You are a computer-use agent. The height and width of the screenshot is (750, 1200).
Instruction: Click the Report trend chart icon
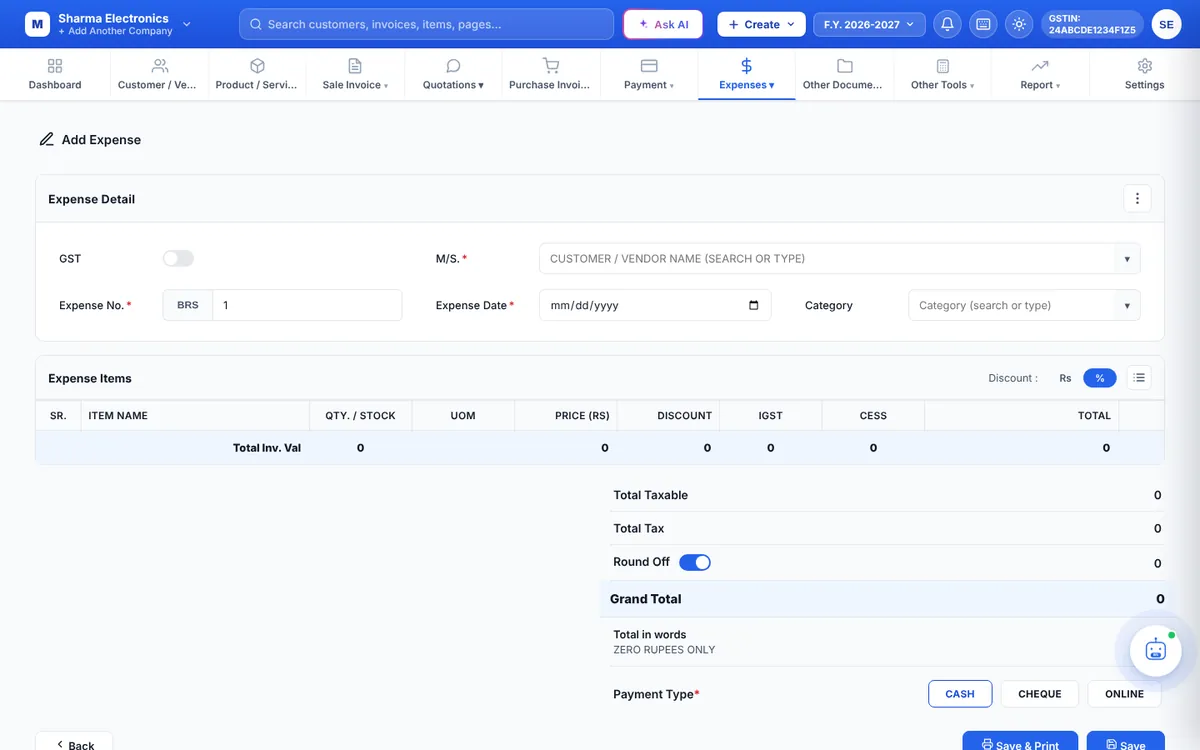click(x=1040, y=66)
